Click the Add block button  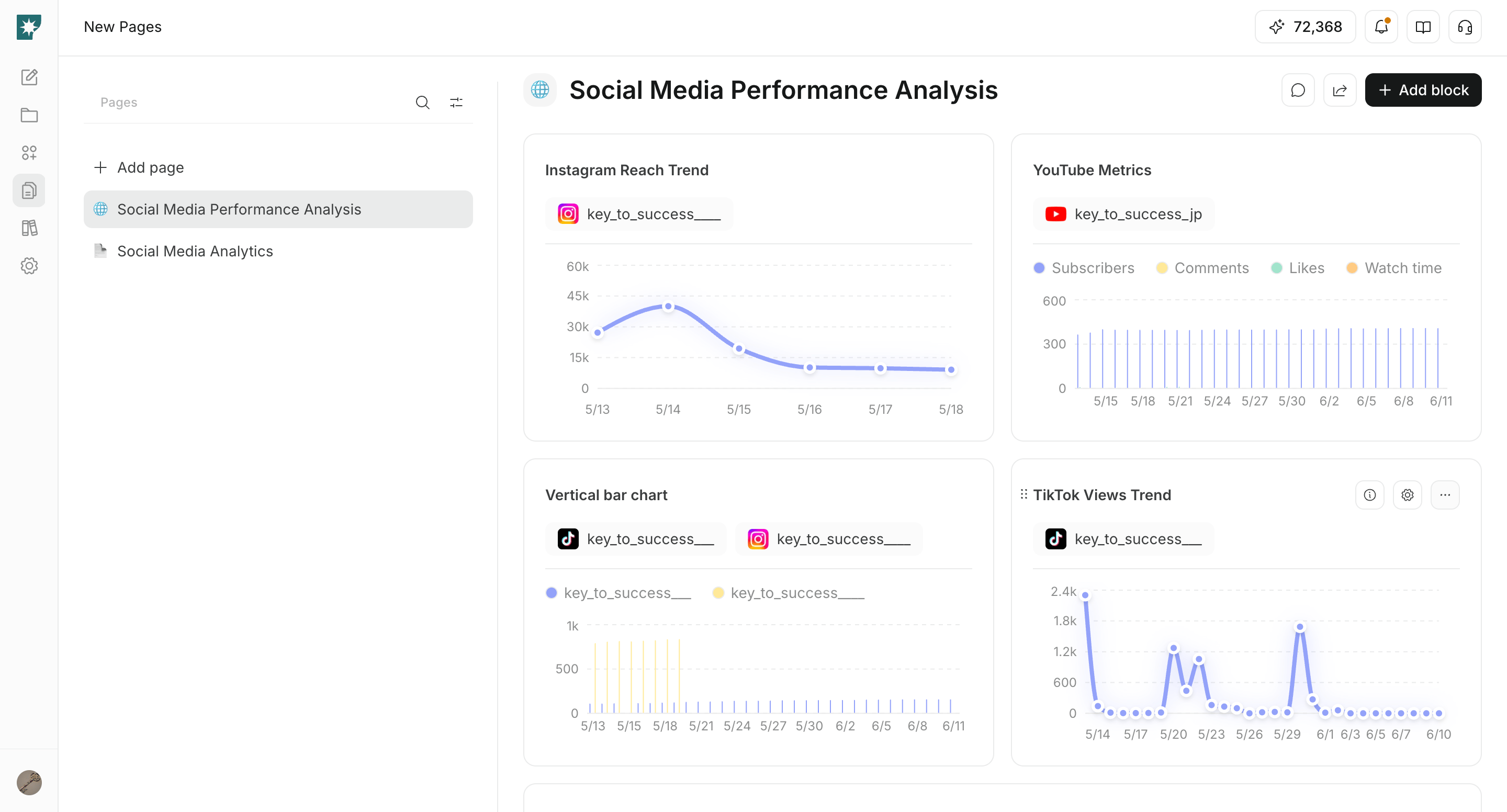point(1423,90)
